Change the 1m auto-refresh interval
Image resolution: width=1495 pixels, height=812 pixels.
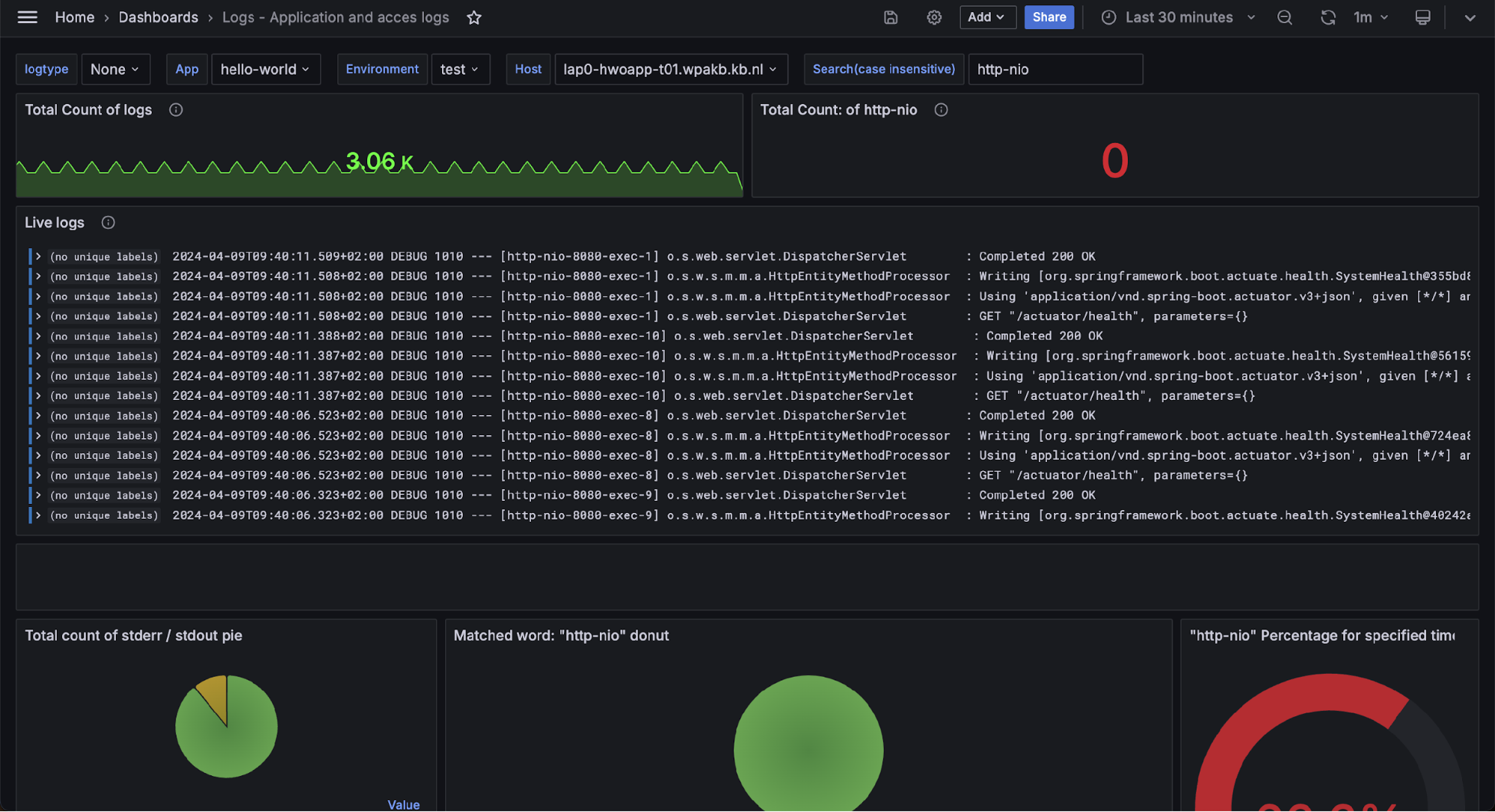click(x=1371, y=17)
